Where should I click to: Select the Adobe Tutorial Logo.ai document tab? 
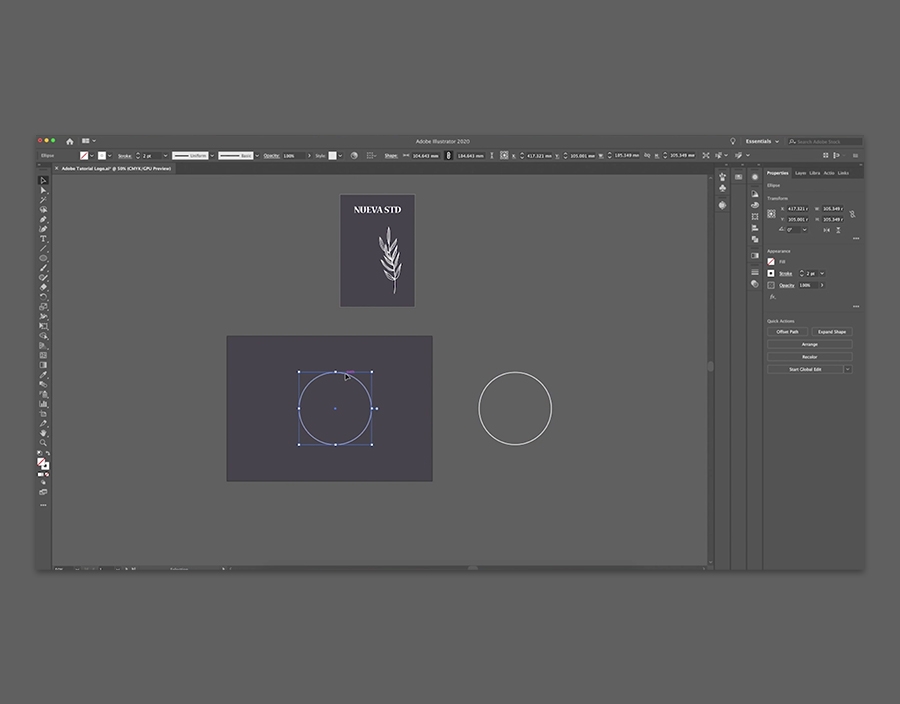tap(116, 169)
